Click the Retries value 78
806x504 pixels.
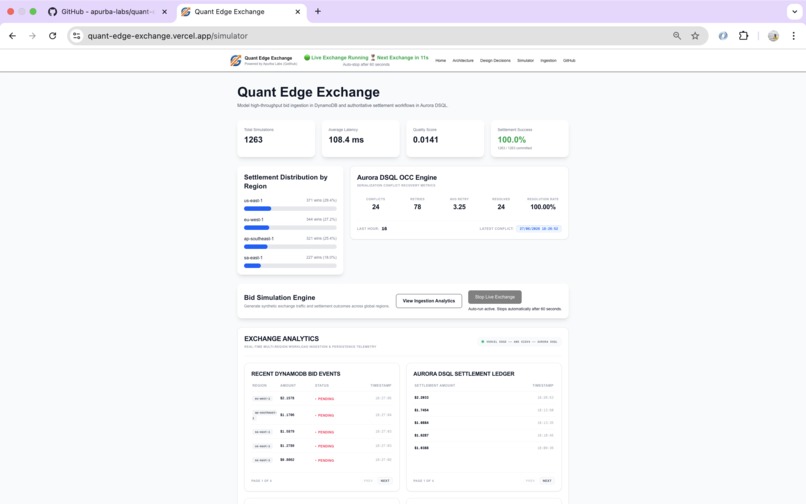(417, 207)
